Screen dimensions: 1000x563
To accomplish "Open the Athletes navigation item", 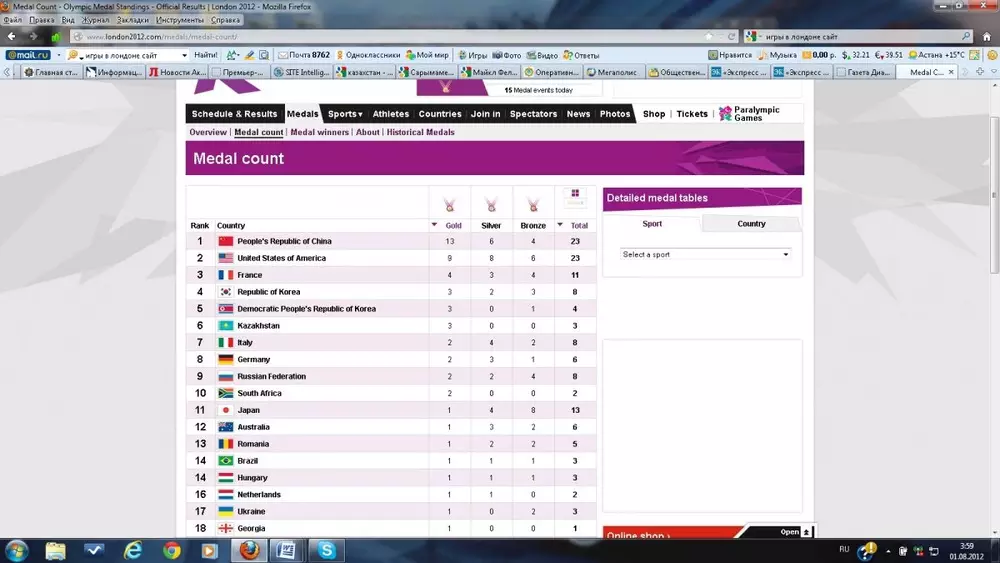I will tap(391, 114).
